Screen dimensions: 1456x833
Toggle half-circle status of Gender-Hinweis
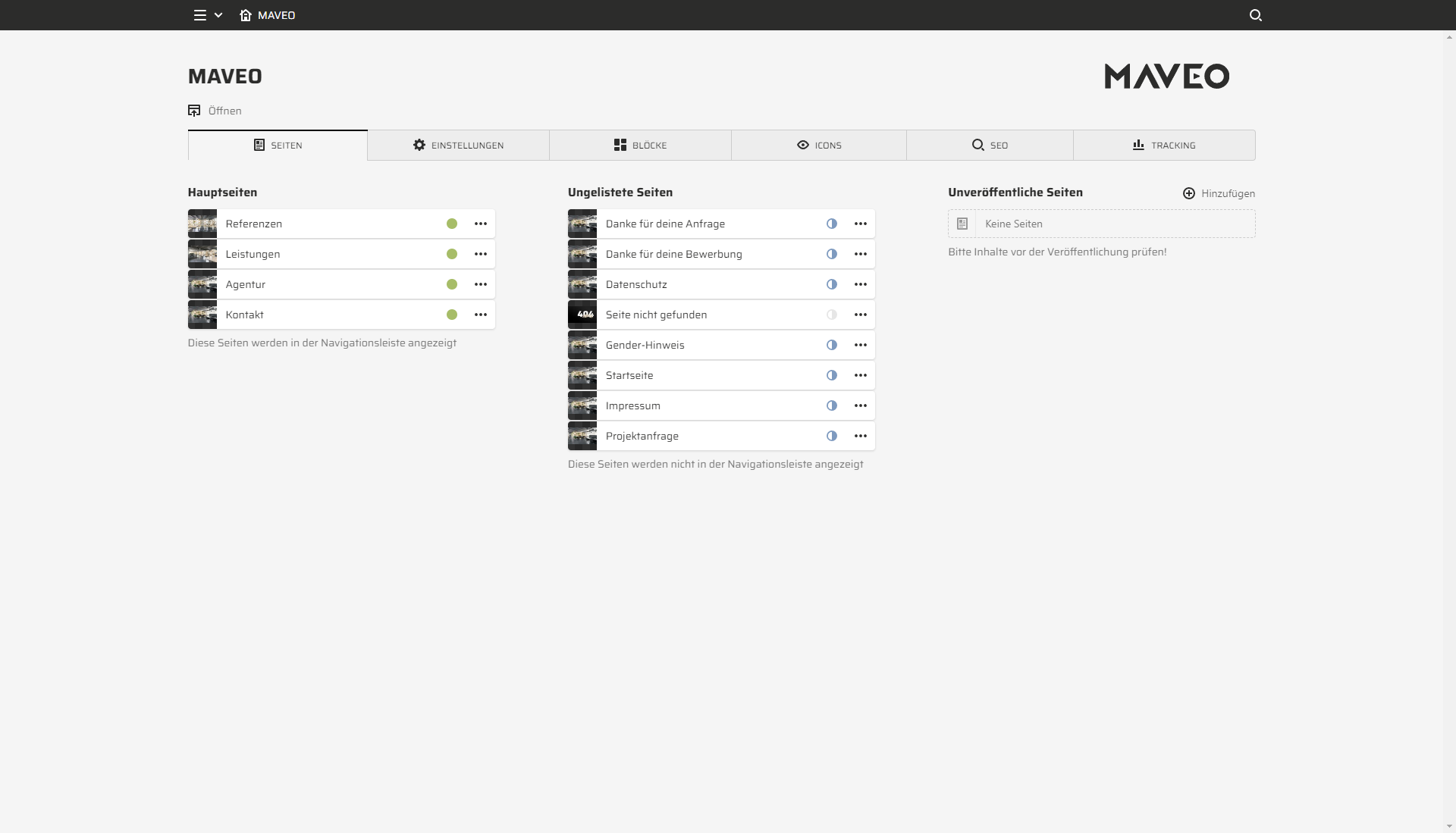832,345
